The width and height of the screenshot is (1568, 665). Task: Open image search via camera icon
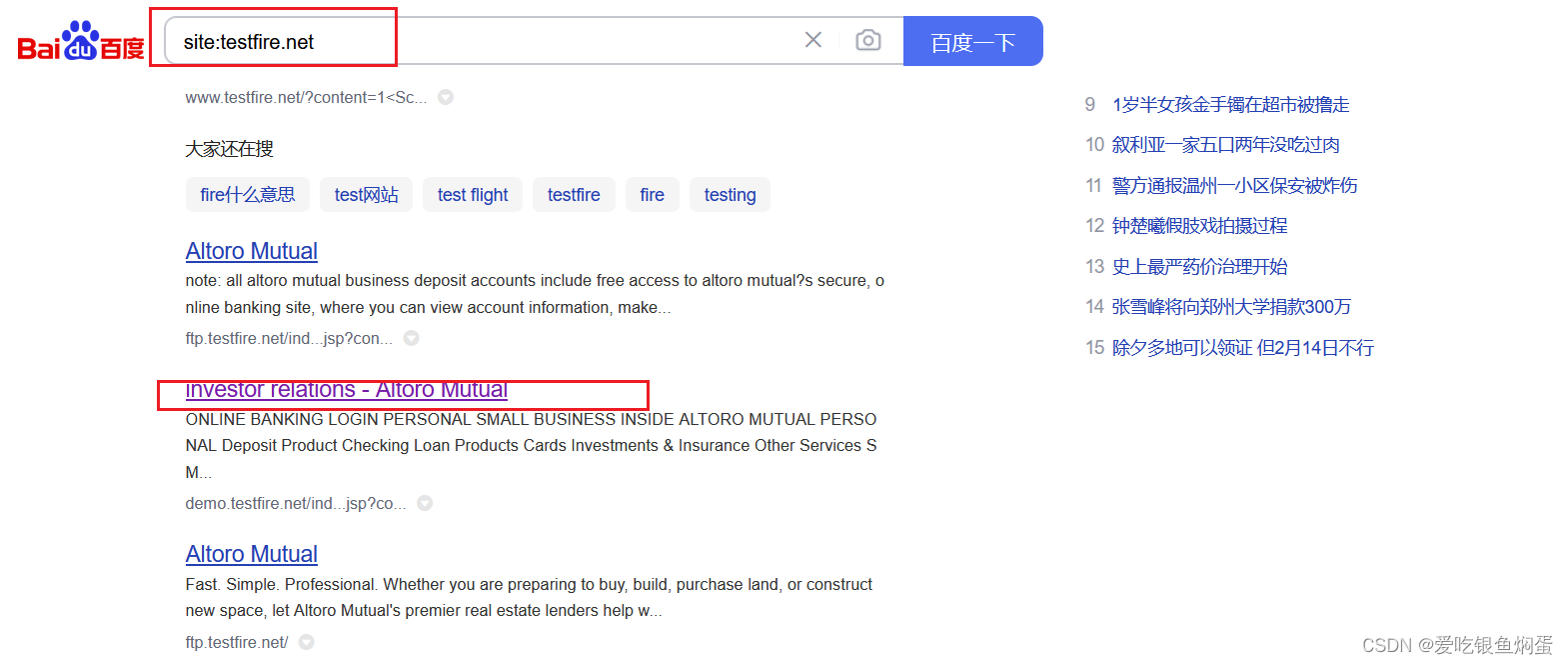pos(868,40)
